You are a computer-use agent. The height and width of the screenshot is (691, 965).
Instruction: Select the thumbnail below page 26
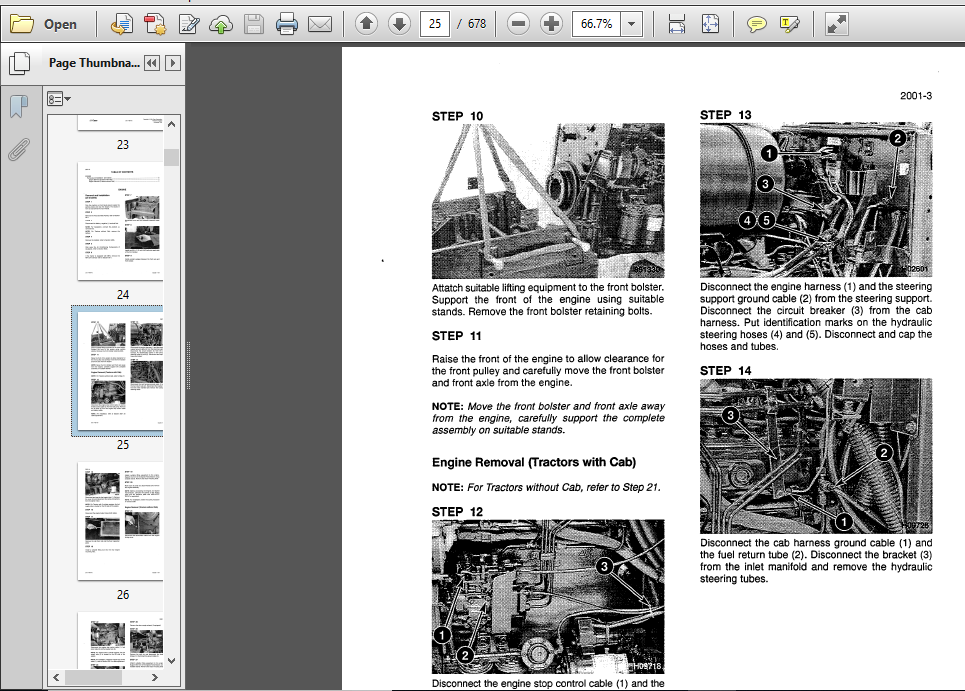coord(121,641)
